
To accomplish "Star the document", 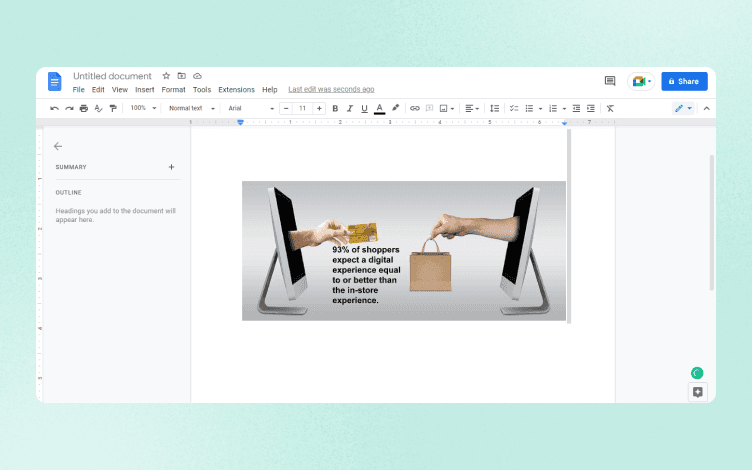I will coord(166,76).
